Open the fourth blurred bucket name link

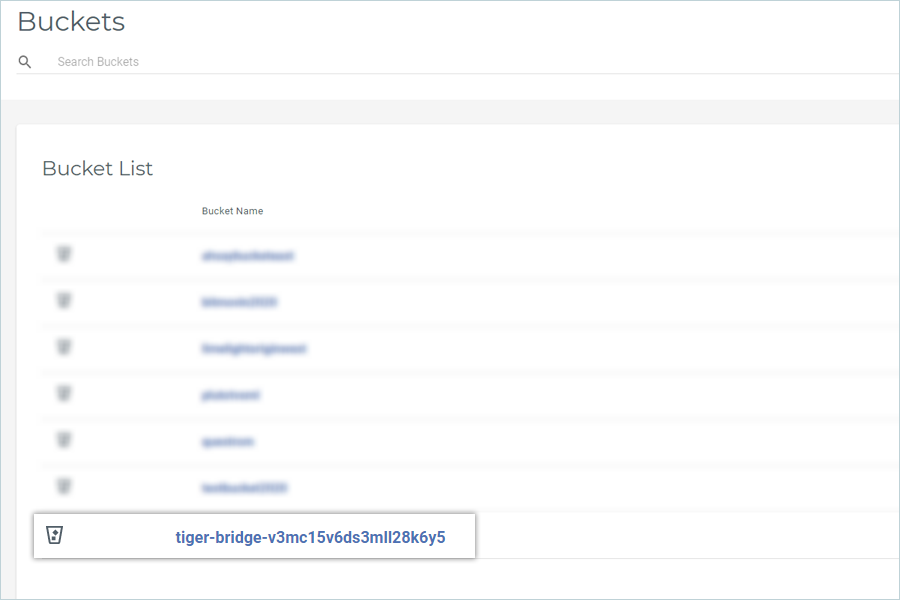(x=230, y=395)
